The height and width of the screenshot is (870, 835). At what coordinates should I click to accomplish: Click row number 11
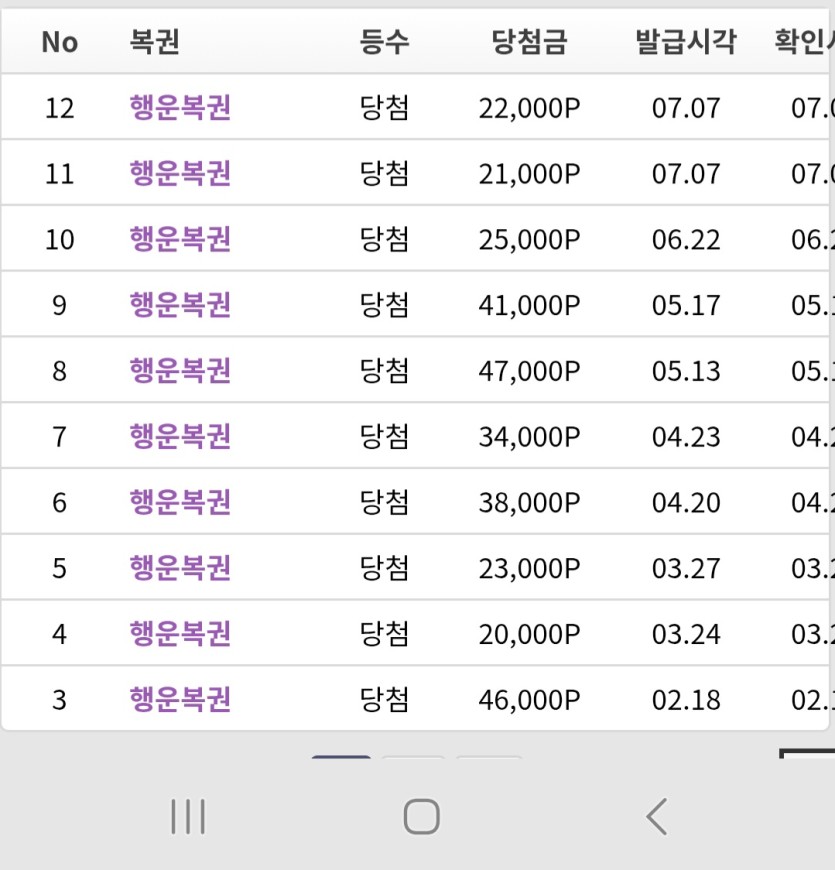[x=59, y=174]
